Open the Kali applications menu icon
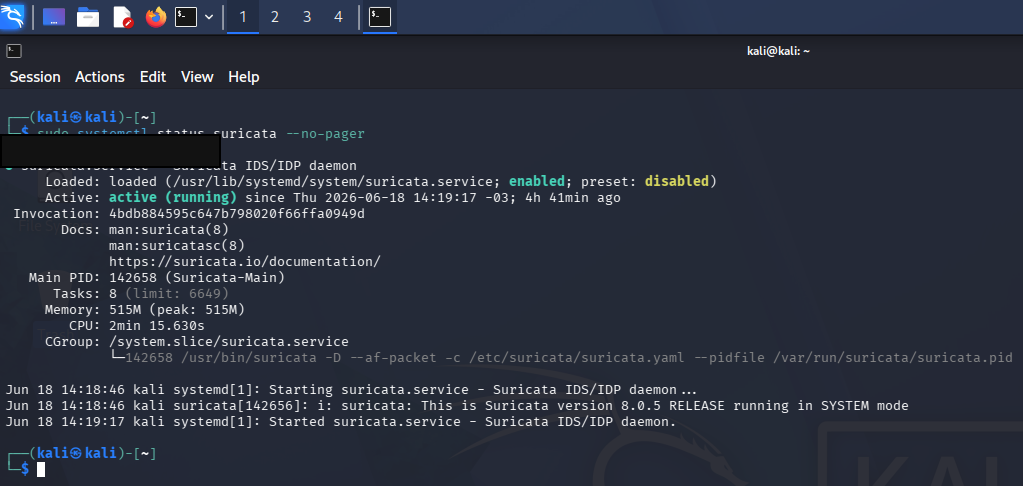The height and width of the screenshot is (486, 1023). click(12, 16)
